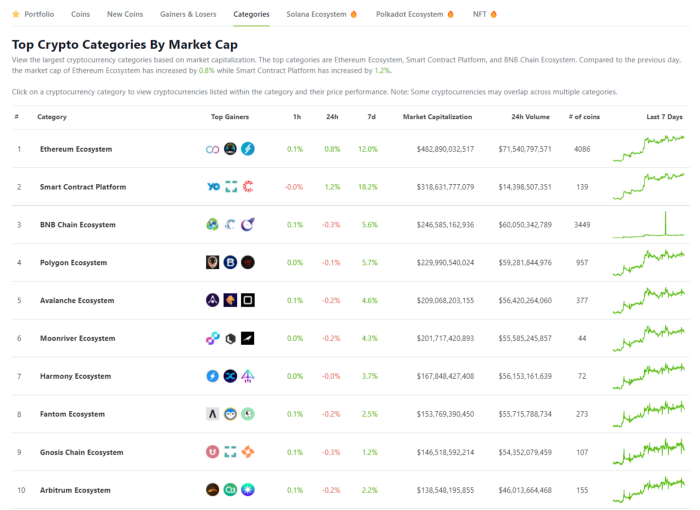Click market cap value $138,548,195,855
Viewport: 700px width, 510px height.
coord(446,490)
